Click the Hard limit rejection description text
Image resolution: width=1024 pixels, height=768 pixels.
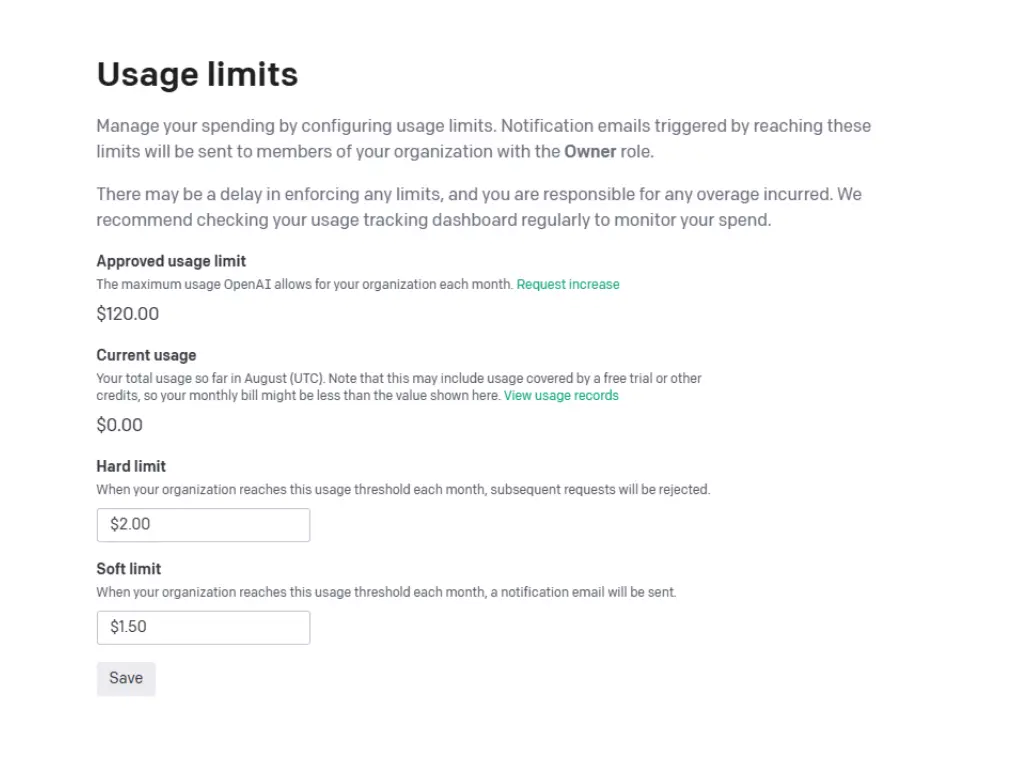point(403,490)
